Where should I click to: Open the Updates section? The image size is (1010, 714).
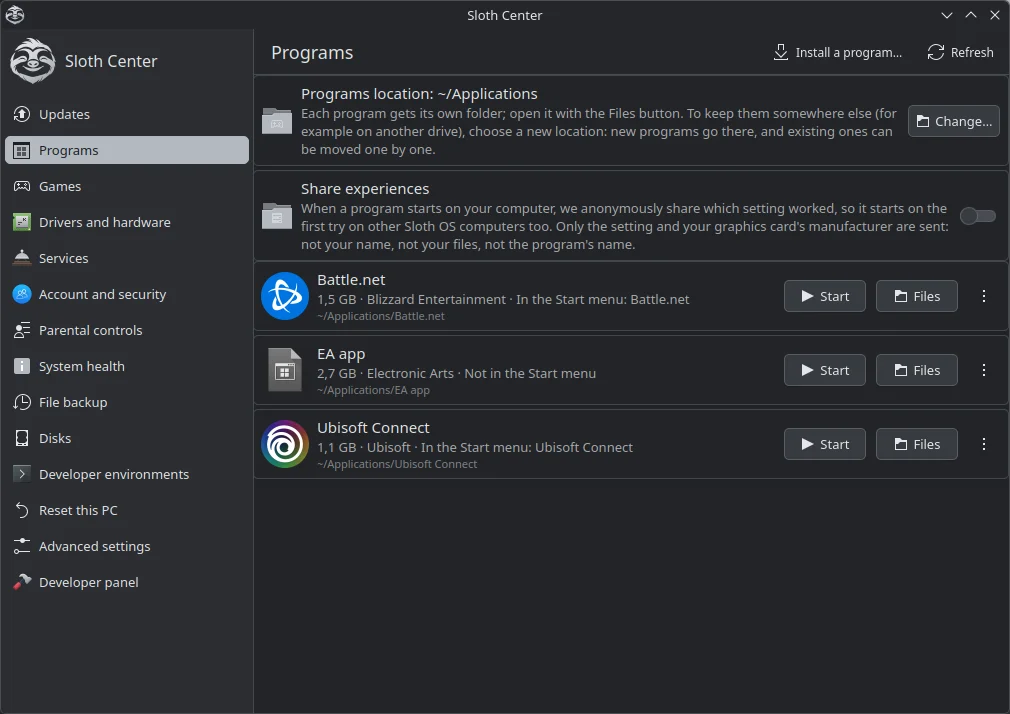point(127,114)
